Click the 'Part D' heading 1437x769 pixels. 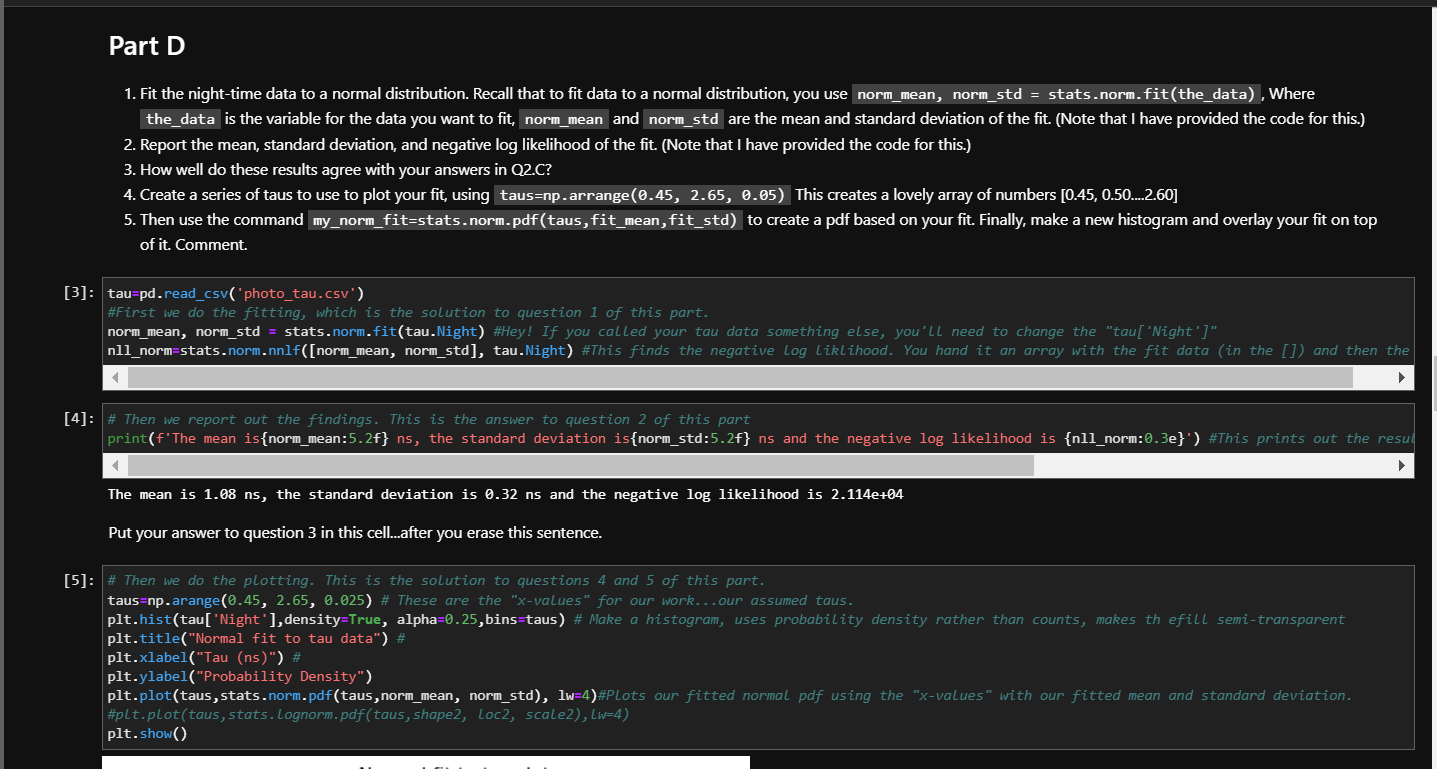coord(147,46)
